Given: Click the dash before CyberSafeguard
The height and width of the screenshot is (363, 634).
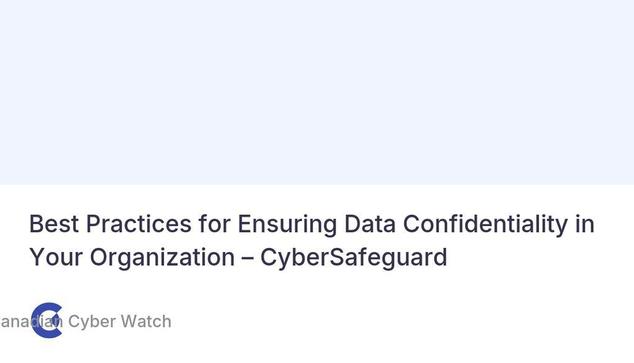Looking at the screenshot, I should (x=247, y=258).
